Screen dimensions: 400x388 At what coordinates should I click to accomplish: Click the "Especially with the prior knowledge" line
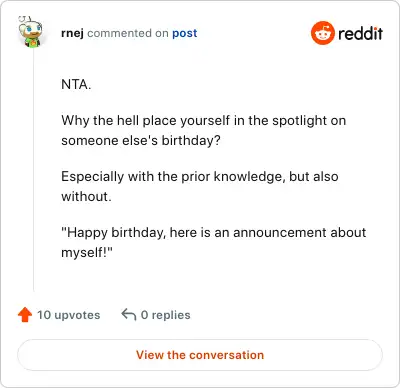(200, 177)
